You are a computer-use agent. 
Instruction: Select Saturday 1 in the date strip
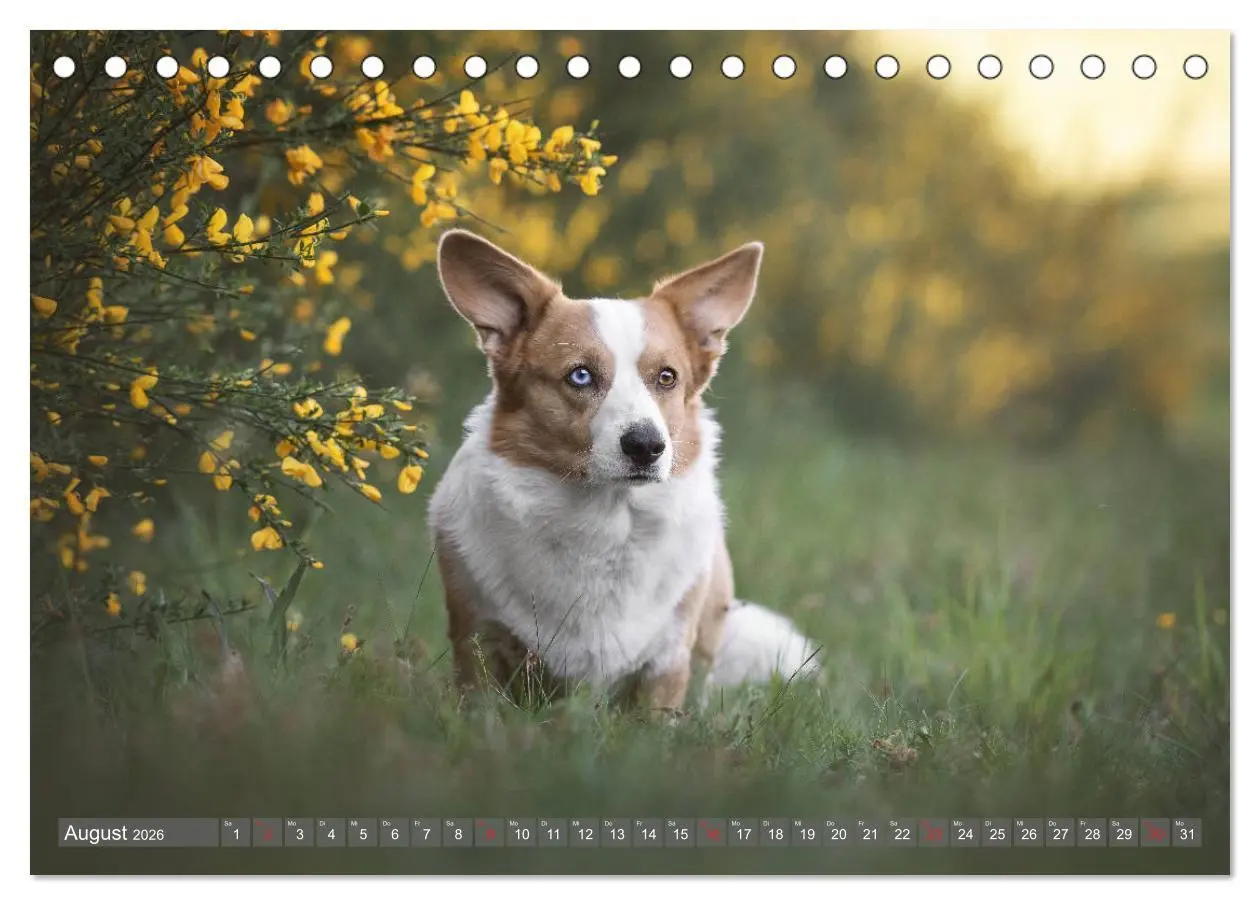tap(235, 833)
